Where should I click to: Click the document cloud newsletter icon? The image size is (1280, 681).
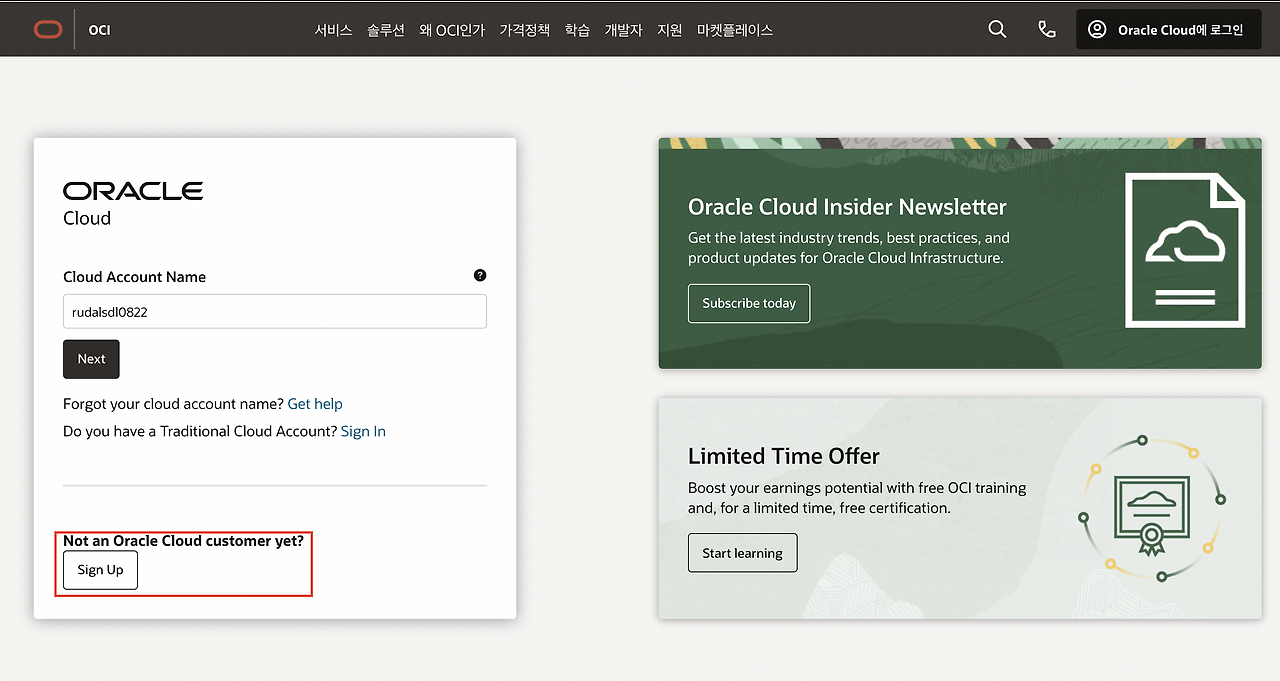pyautogui.click(x=1185, y=250)
